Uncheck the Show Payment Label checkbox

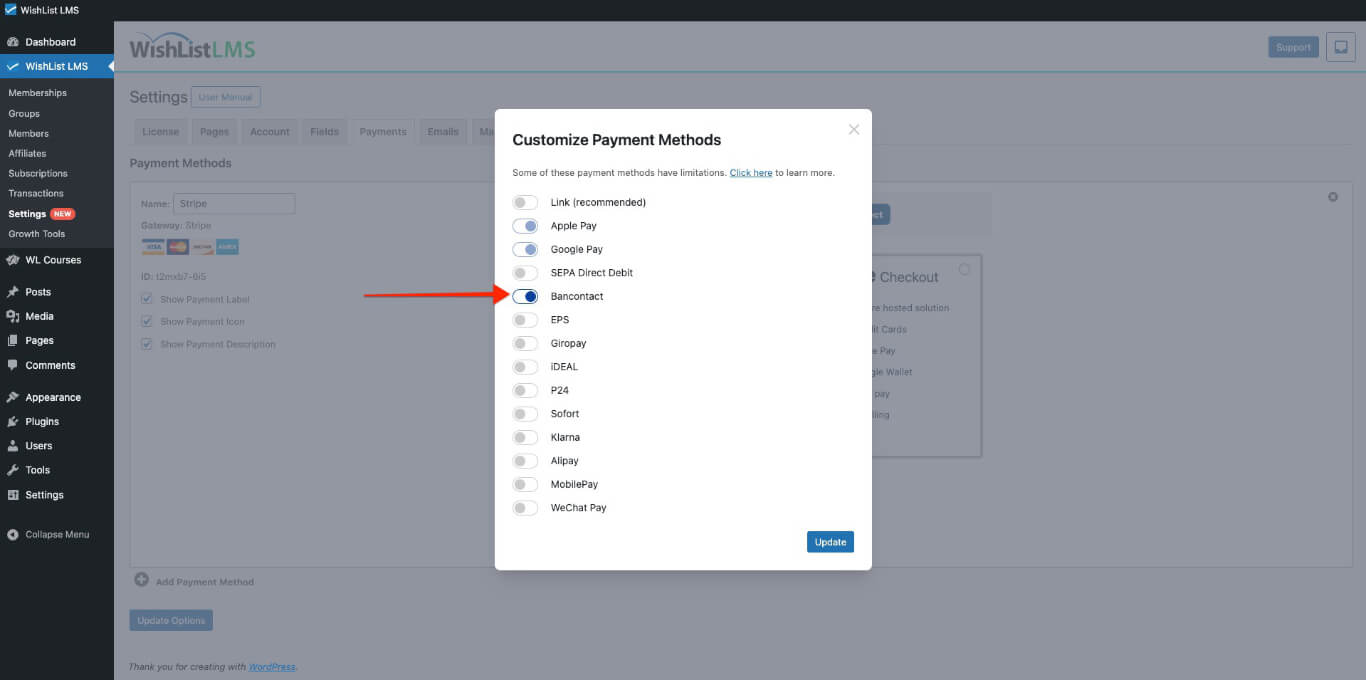[146, 299]
